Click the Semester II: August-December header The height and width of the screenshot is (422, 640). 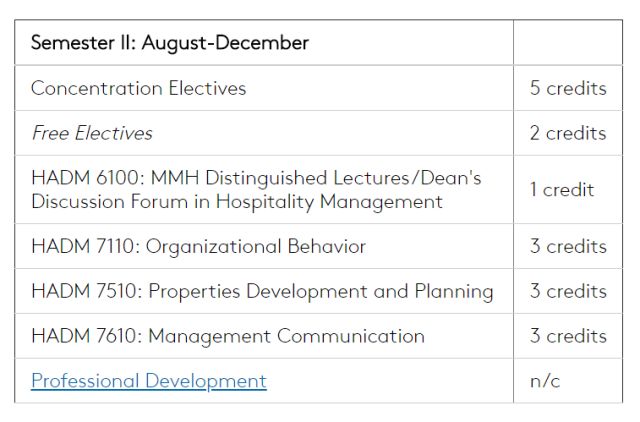pos(170,42)
